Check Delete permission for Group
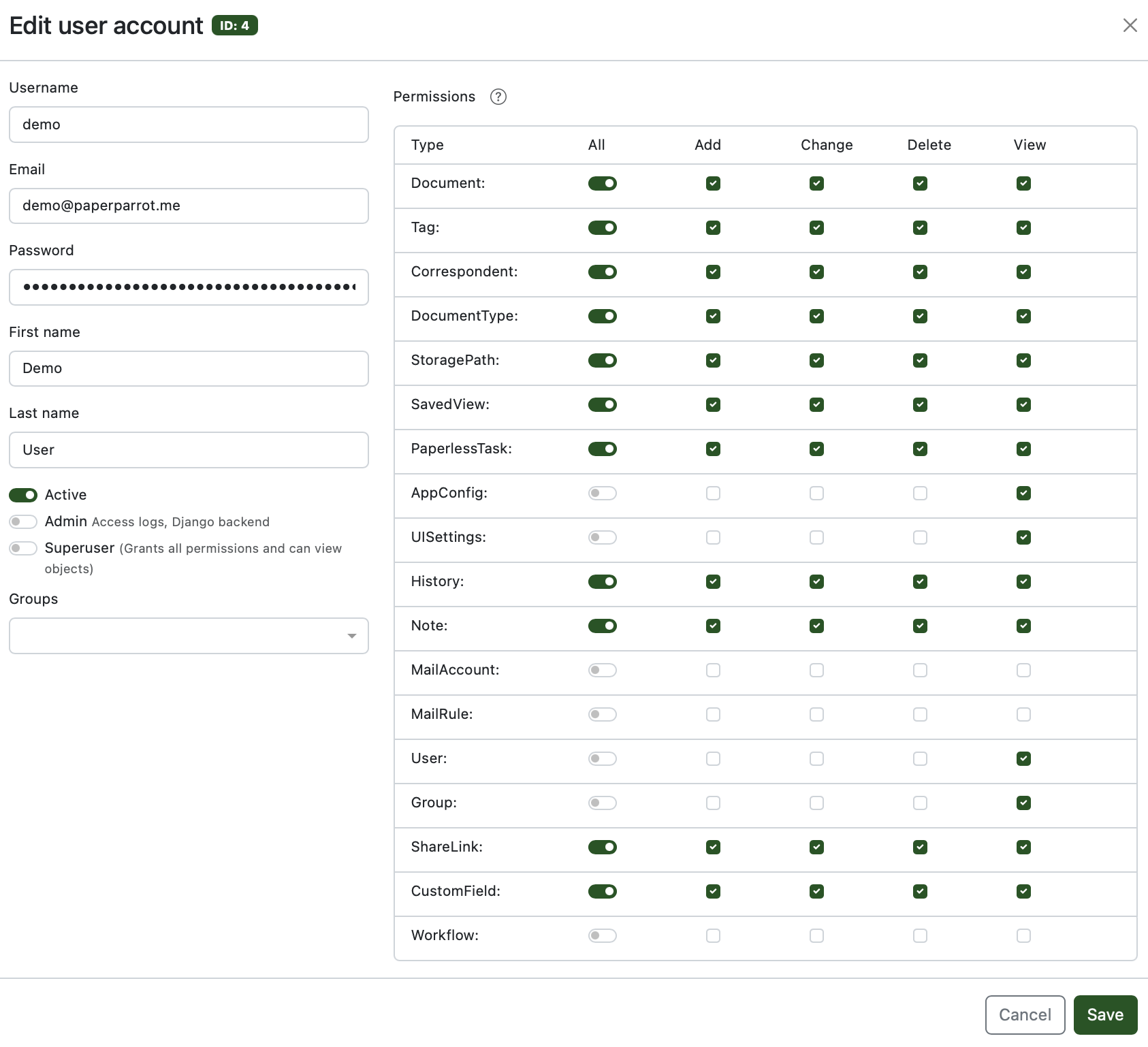Viewport: 1148px width, 1047px height. pos(920,803)
